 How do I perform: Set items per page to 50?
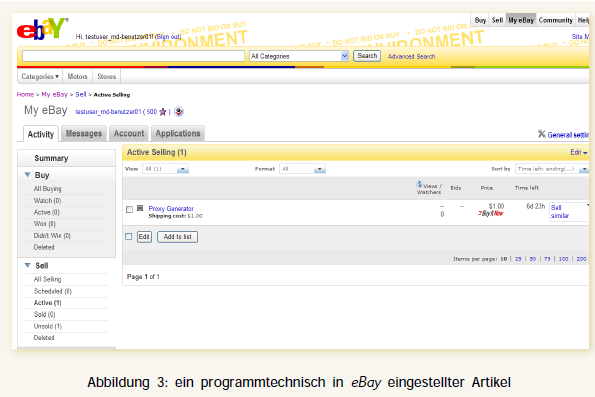pyautogui.click(x=533, y=259)
